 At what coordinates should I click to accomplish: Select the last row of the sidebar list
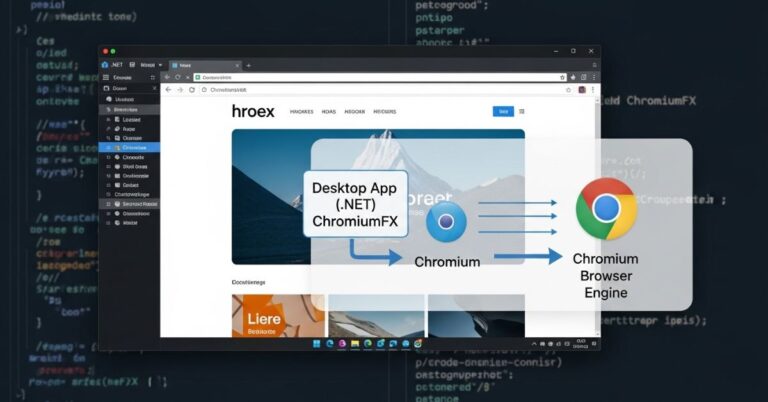[129, 223]
